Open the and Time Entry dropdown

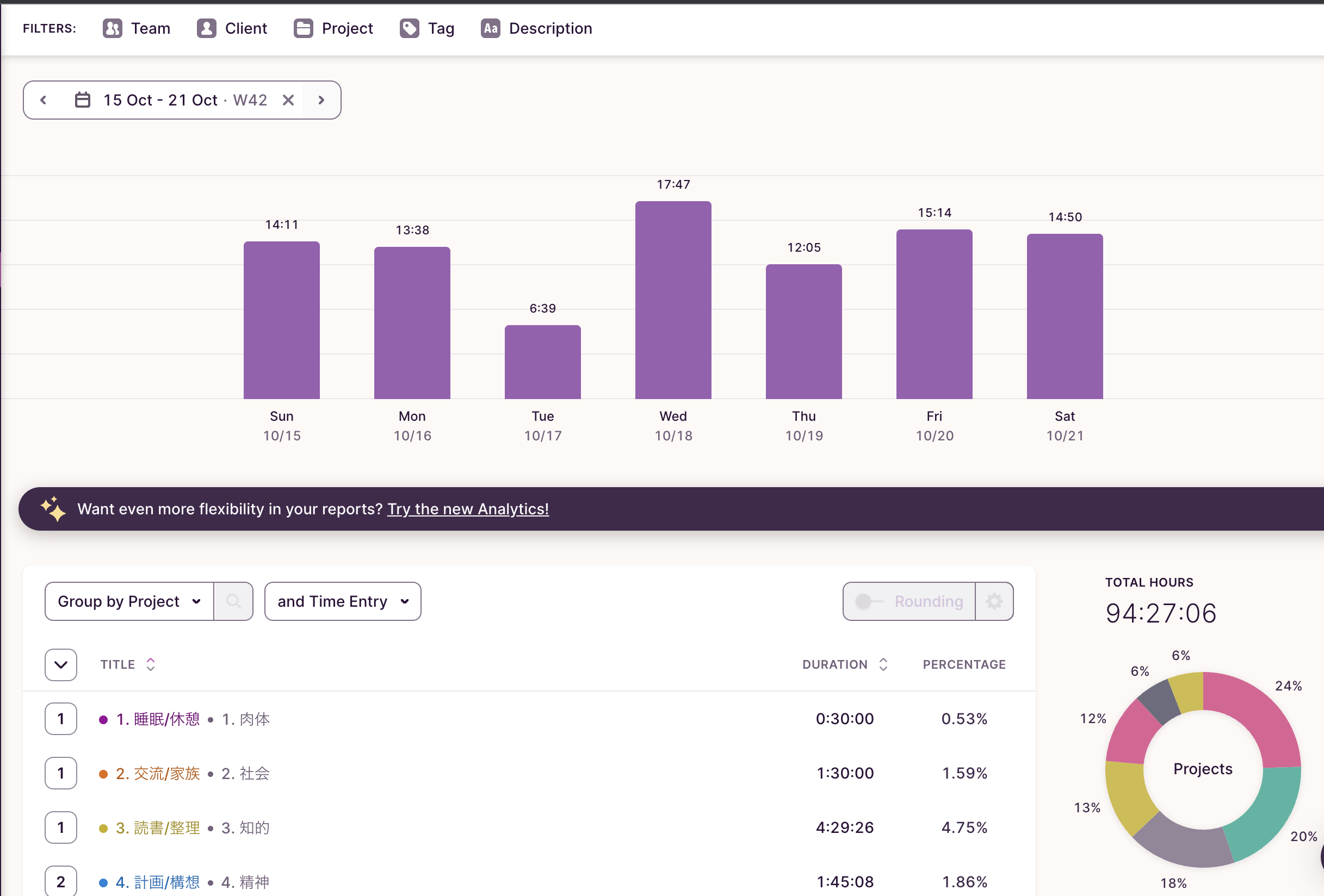(x=342, y=601)
